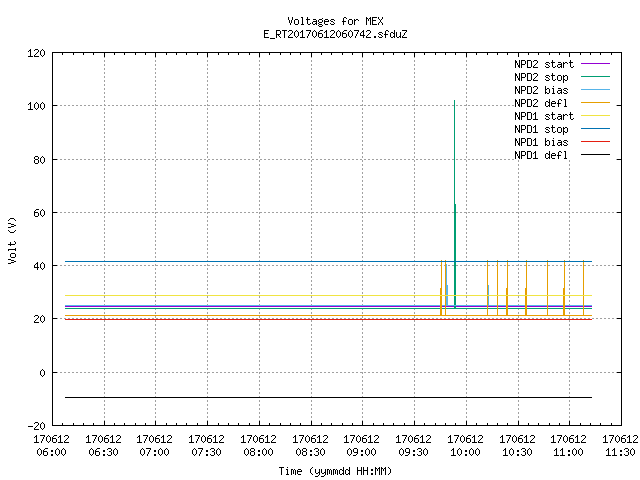Click the x-axis tick 170612 08:30

tap(310, 446)
